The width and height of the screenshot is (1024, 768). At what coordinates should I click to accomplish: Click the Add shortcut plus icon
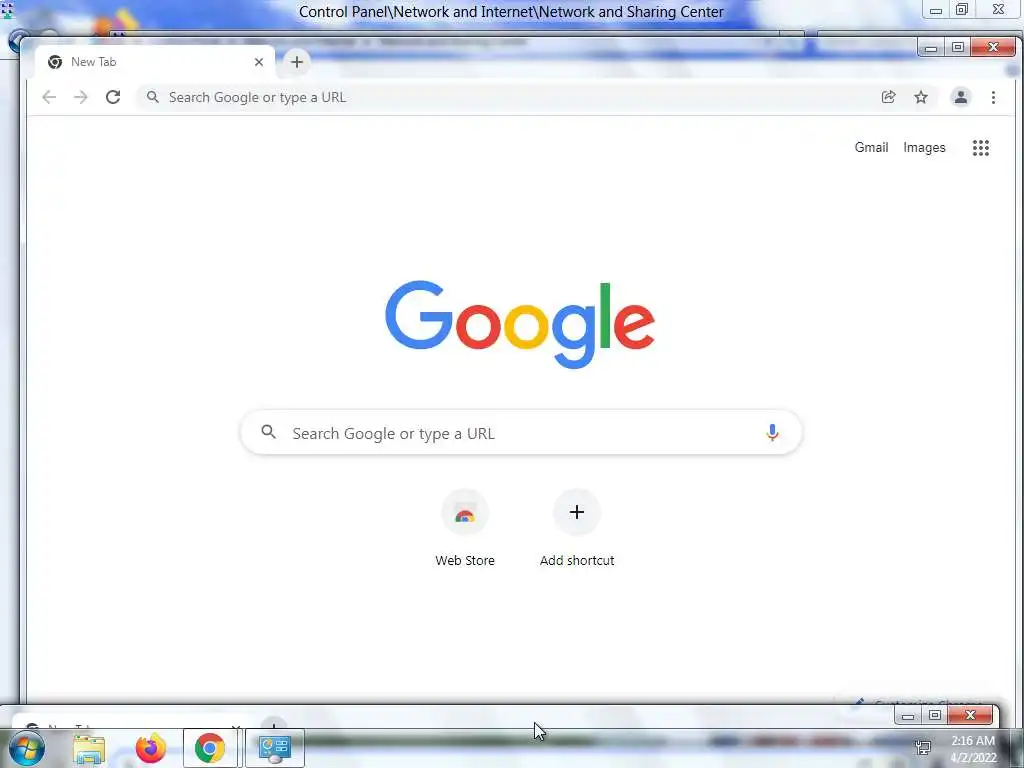click(577, 513)
